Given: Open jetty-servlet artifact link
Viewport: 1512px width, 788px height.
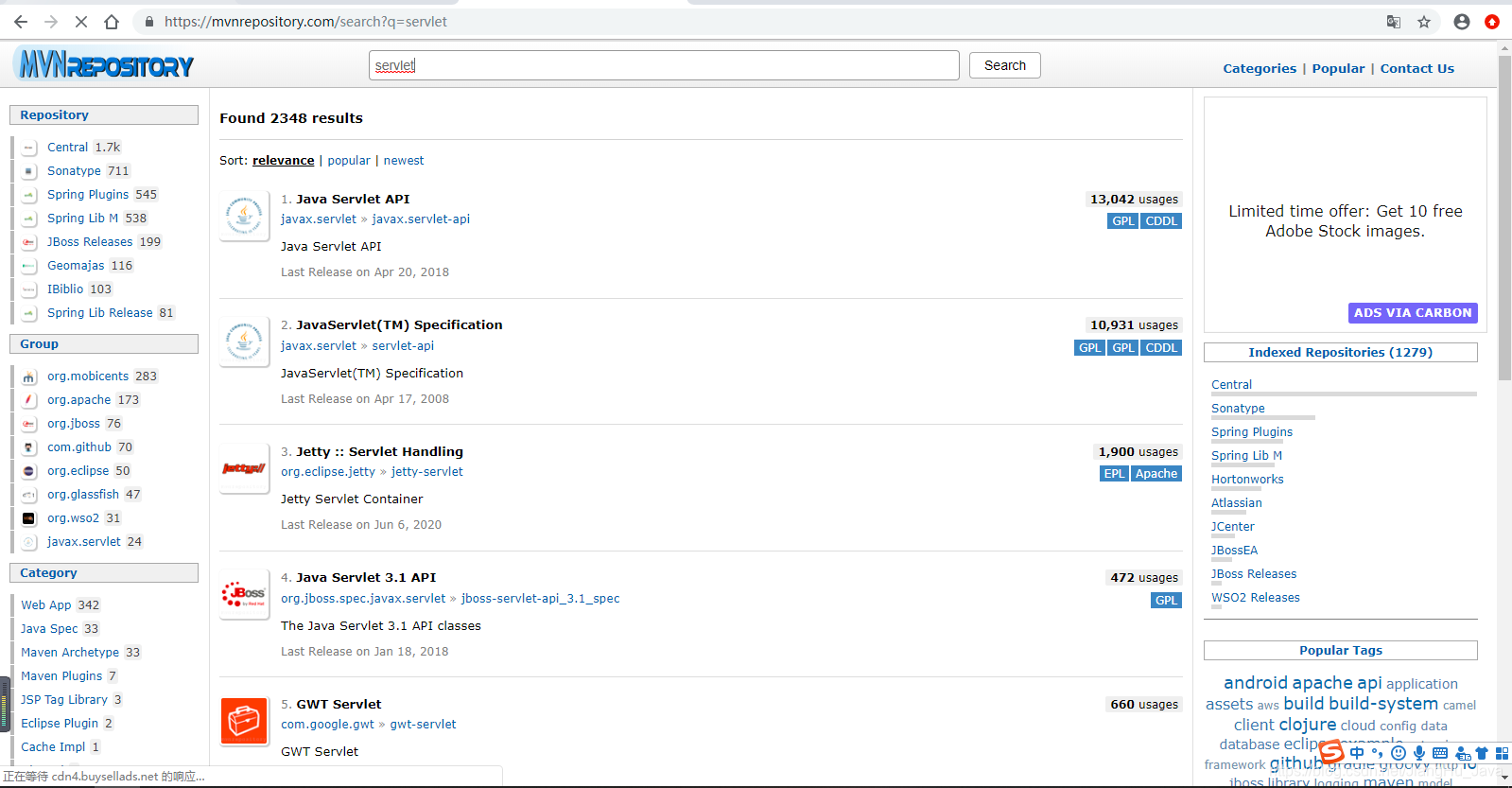Looking at the screenshot, I should pos(427,472).
